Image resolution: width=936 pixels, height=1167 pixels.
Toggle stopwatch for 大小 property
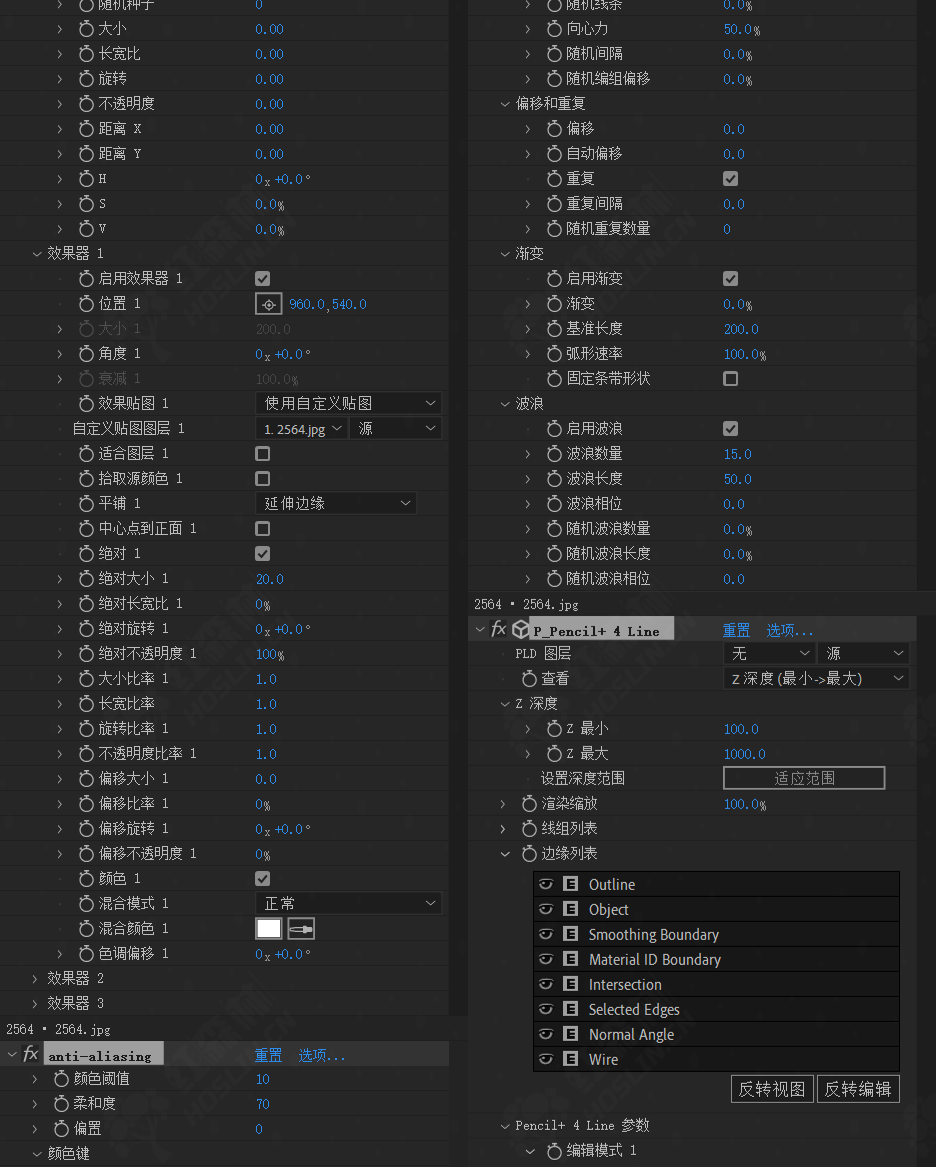(x=86, y=29)
